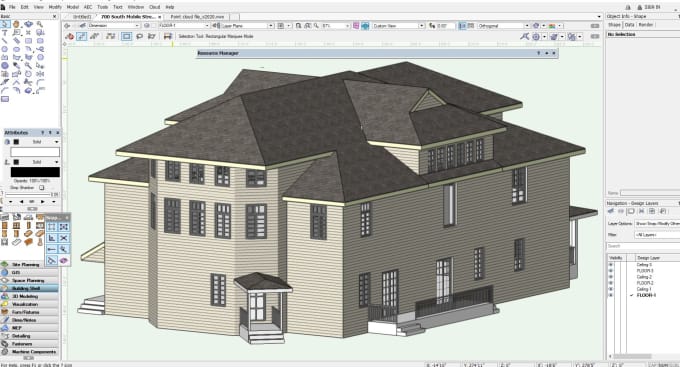Choose the Text tool in Basic palette
This screenshot has height=367, width=680.
point(5,33)
